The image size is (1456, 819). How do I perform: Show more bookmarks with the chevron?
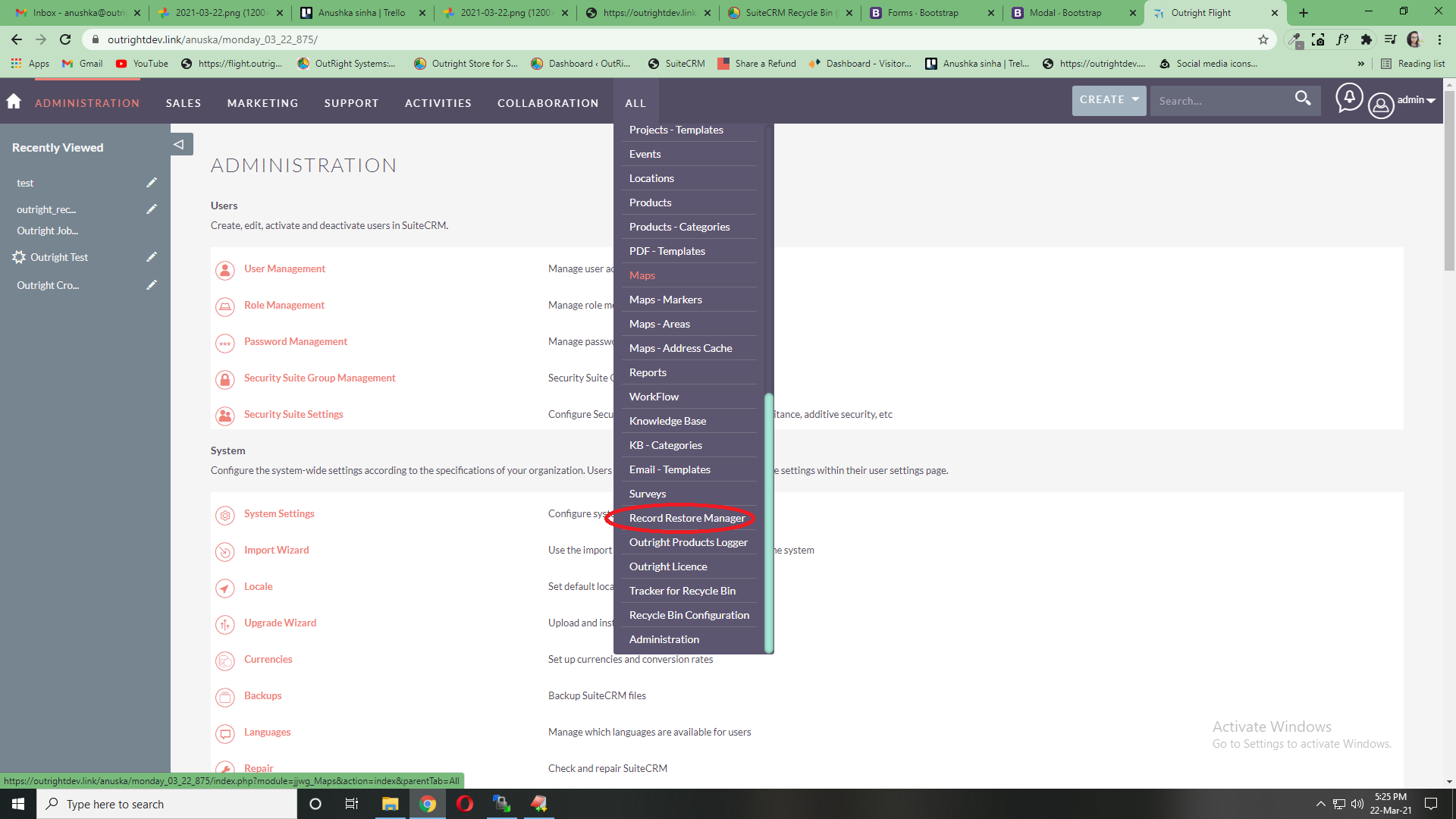(1361, 64)
